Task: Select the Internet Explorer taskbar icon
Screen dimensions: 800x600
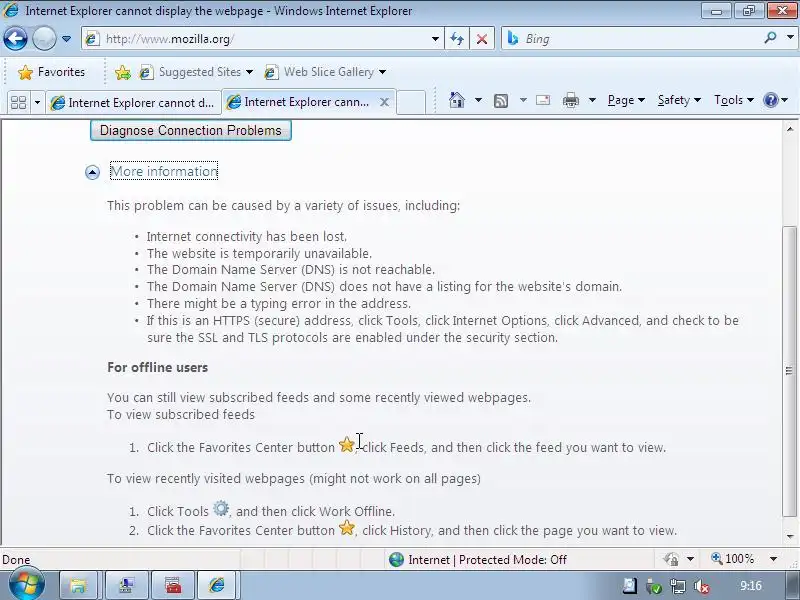Action: tap(217, 585)
